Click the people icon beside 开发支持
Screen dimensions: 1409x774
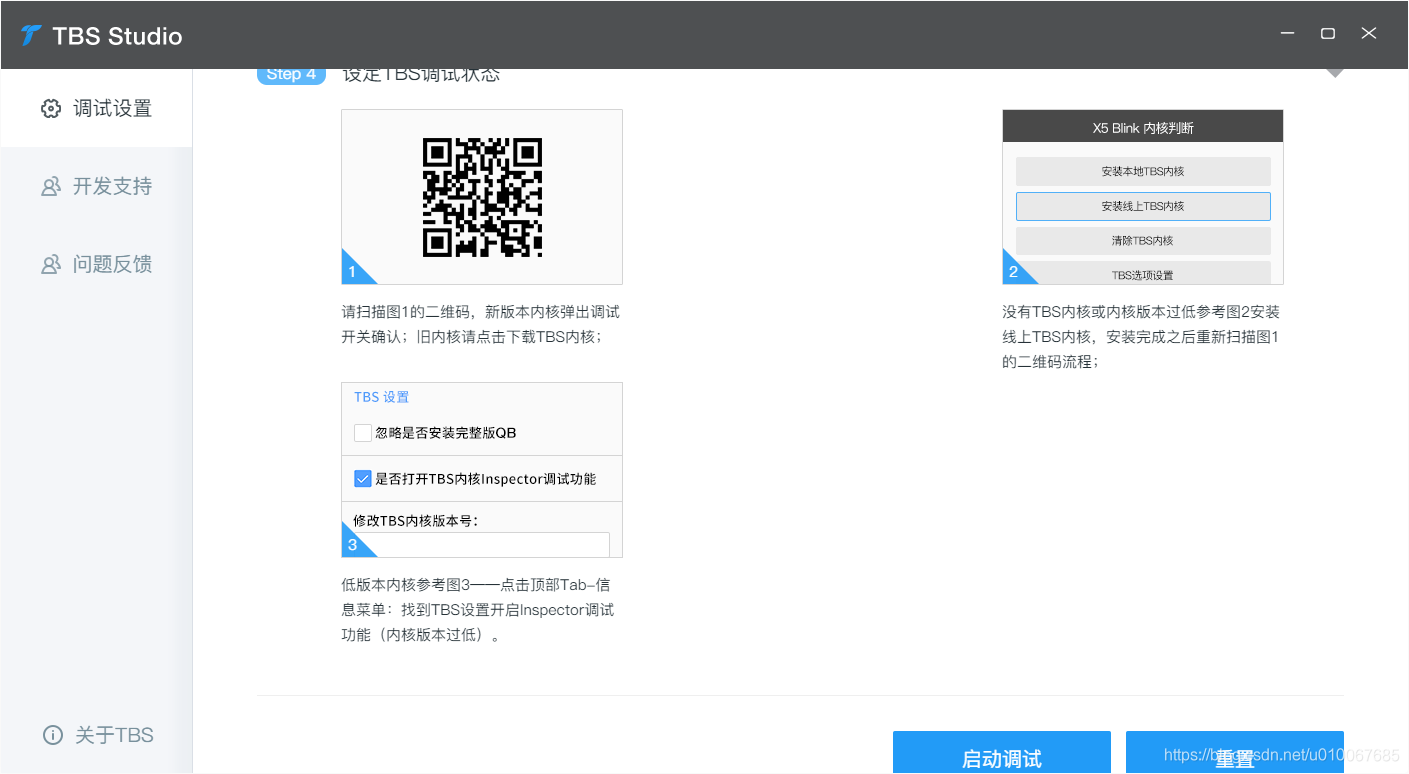pyautogui.click(x=51, y=186)
